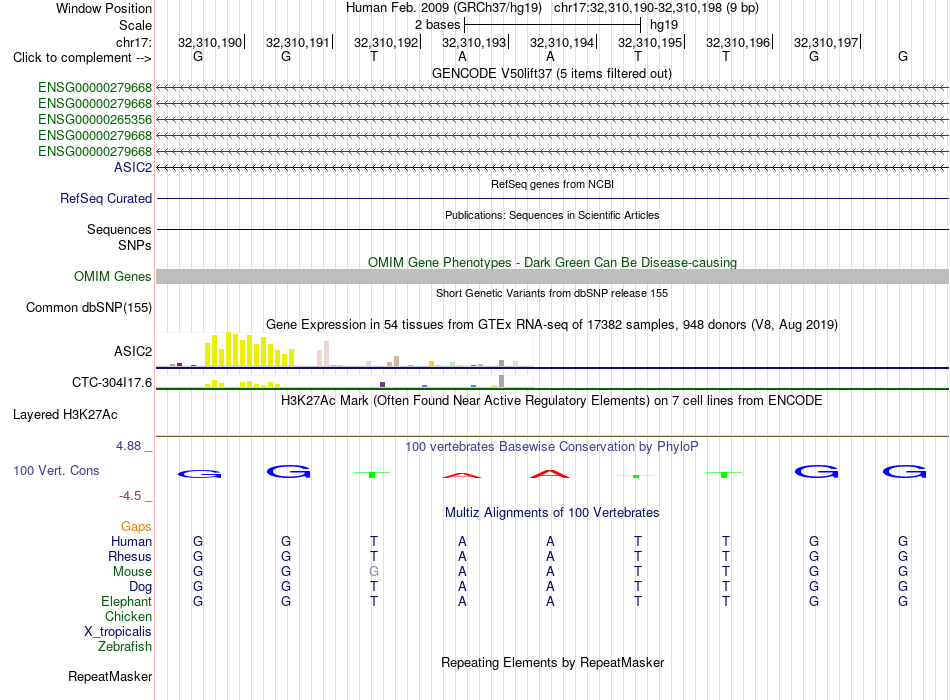Click the 'Chicken' alignment species label

(128, 616)
